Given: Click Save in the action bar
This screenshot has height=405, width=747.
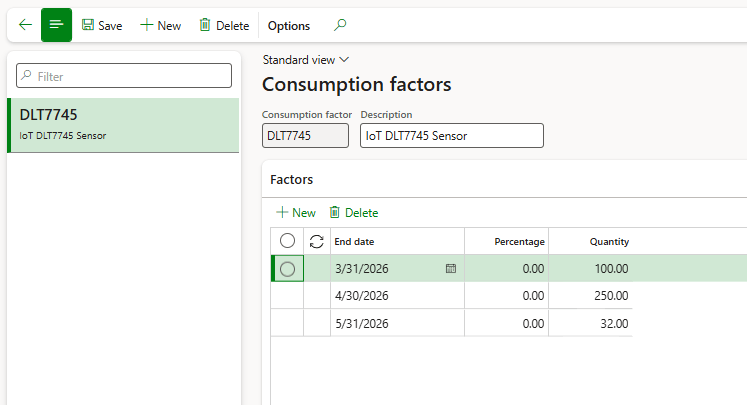Looking at the screenshot, I should click(101, 25).
